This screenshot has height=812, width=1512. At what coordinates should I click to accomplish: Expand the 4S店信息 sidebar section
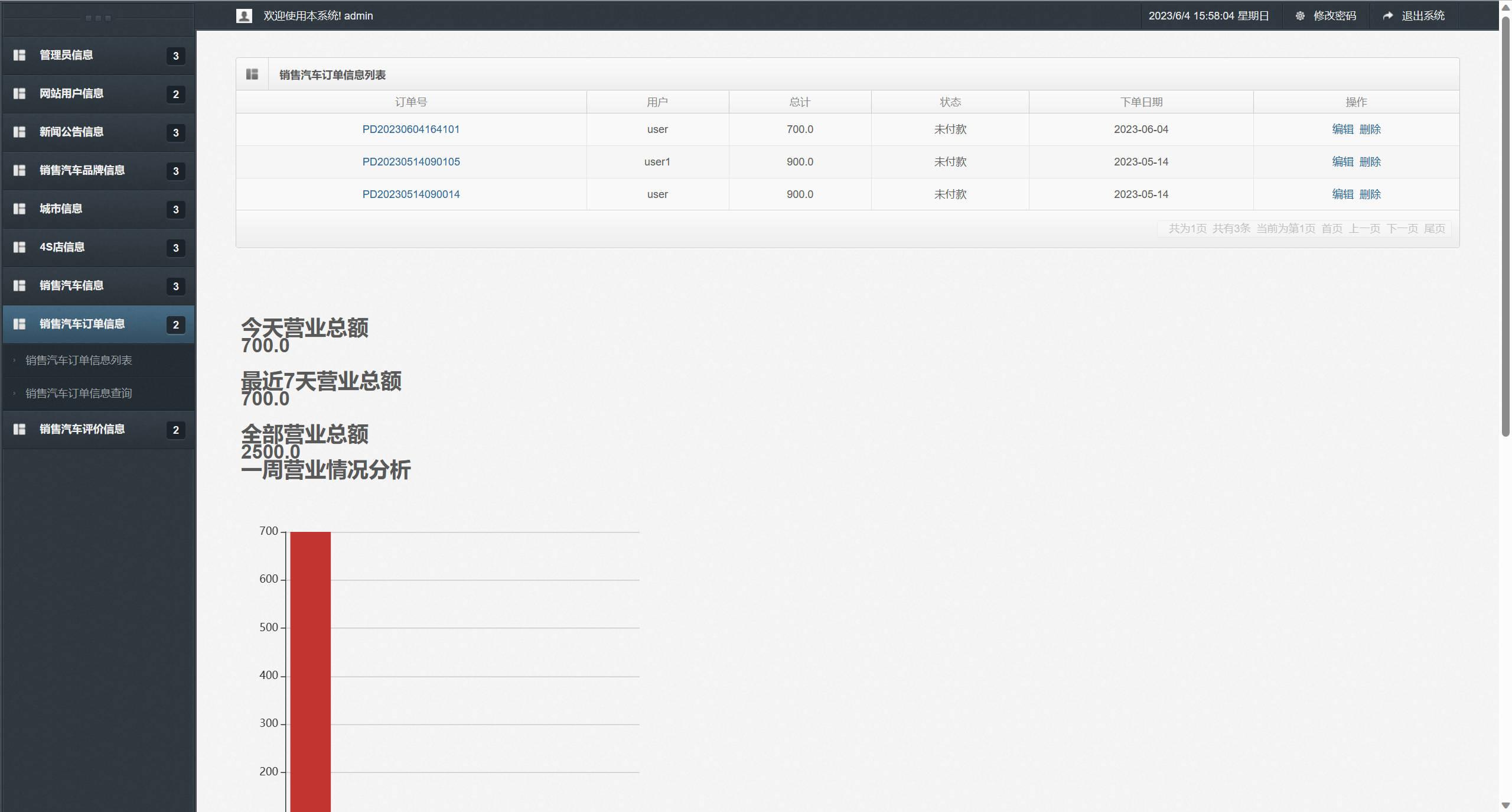pos(62,247)
